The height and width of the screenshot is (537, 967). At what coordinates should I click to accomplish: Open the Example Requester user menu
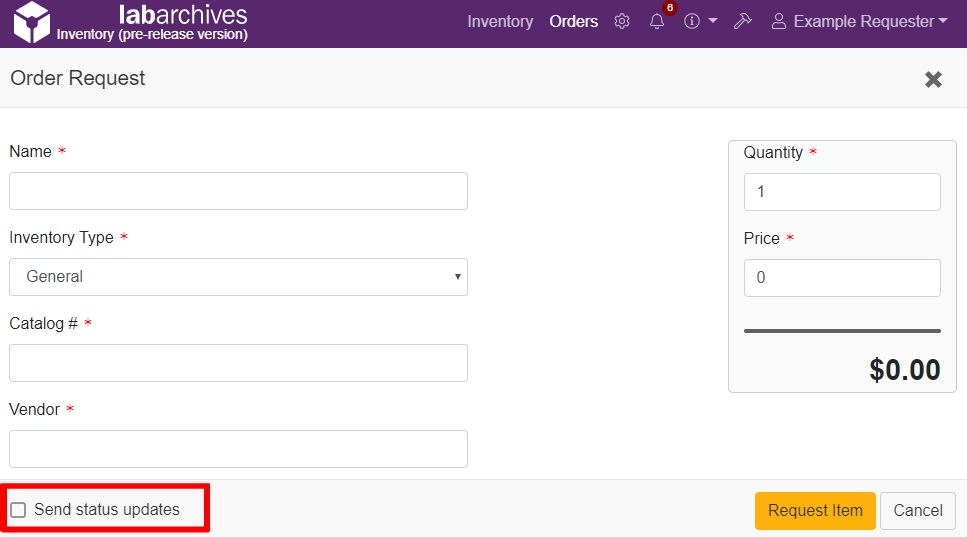(x=860, y=21)
